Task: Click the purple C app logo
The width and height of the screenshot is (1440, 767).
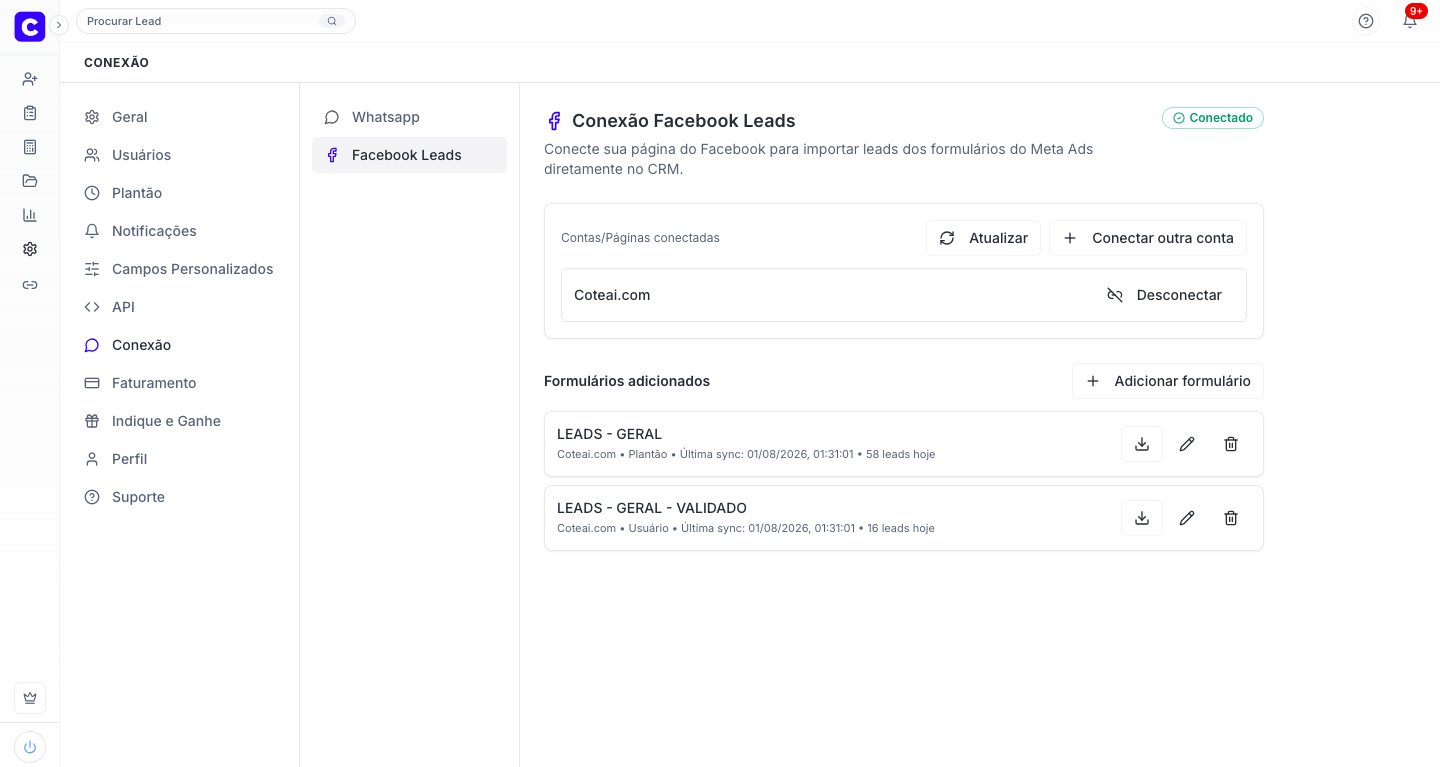Action: (x=30, y=27)
